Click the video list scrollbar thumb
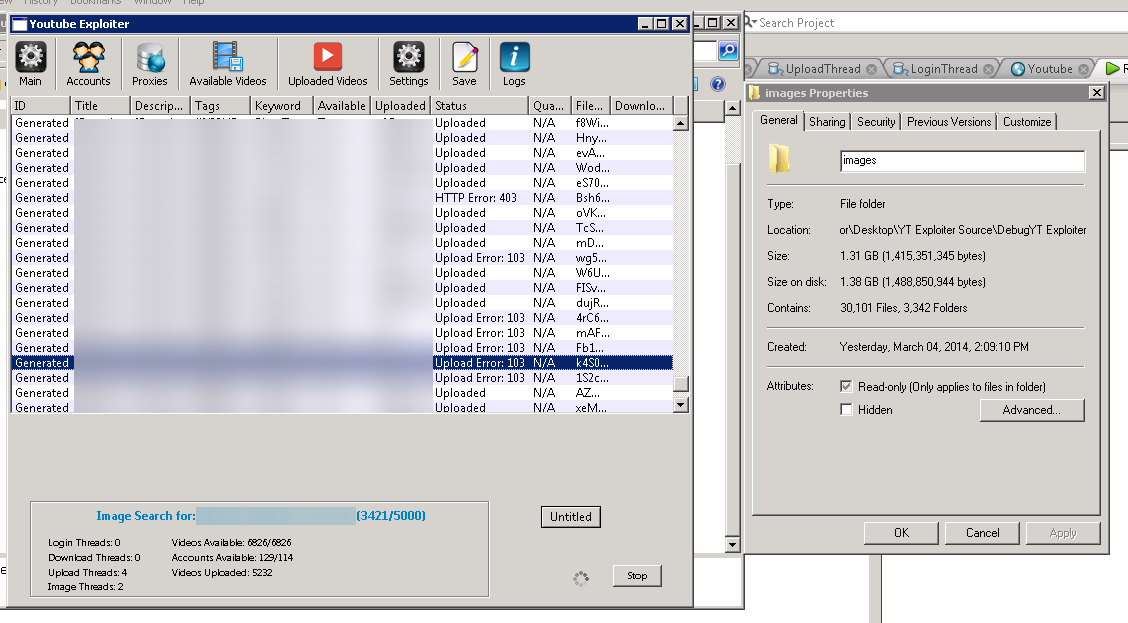1128x623 pixels. pyautogui.click(x=681, y=383)
